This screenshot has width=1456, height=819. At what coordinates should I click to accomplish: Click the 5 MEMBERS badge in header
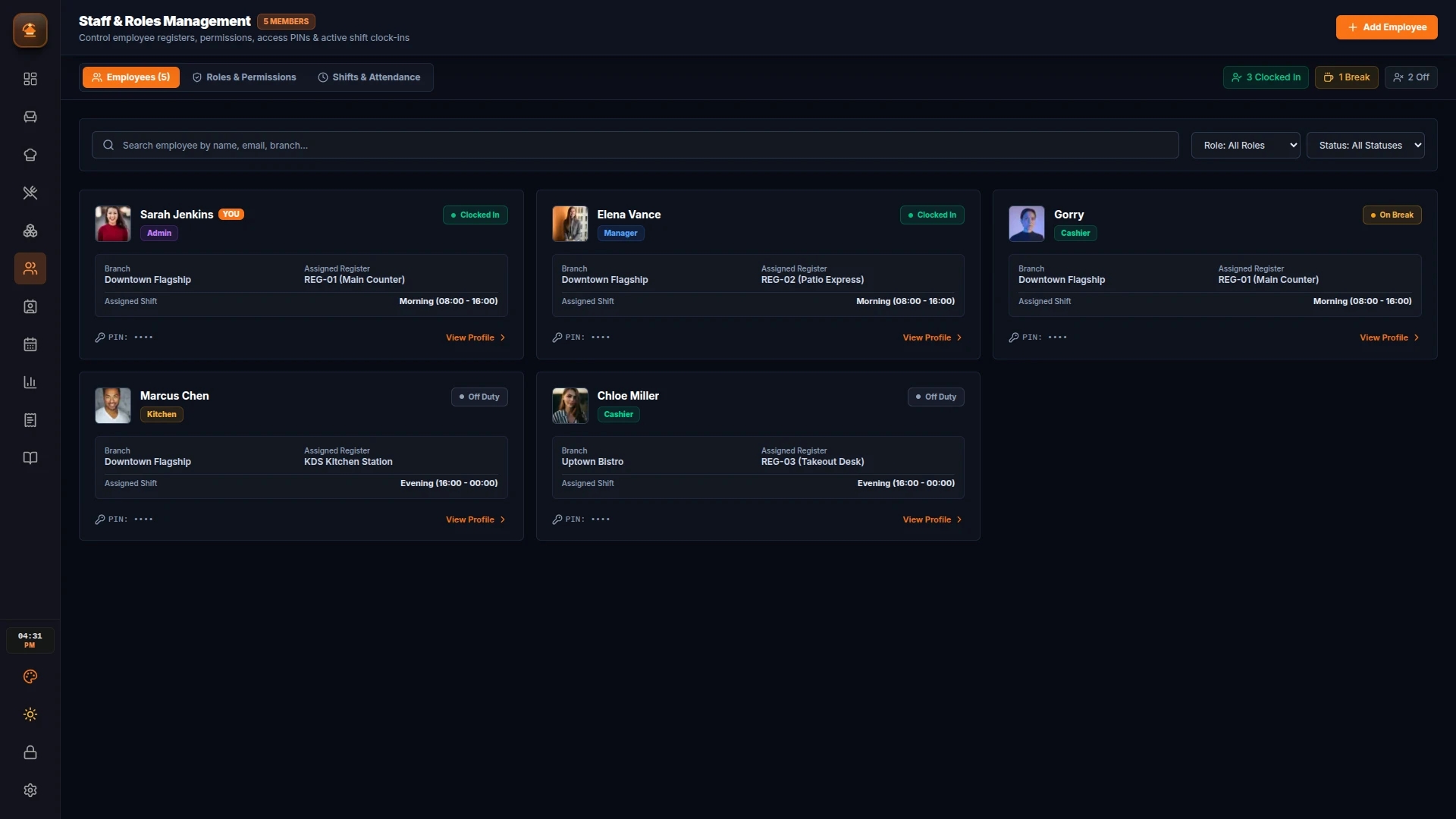tap(286, 21)
